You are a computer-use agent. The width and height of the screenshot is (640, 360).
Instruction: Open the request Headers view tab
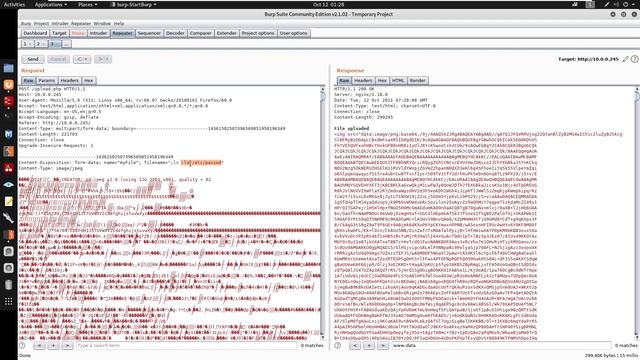[x=69, y=80]
